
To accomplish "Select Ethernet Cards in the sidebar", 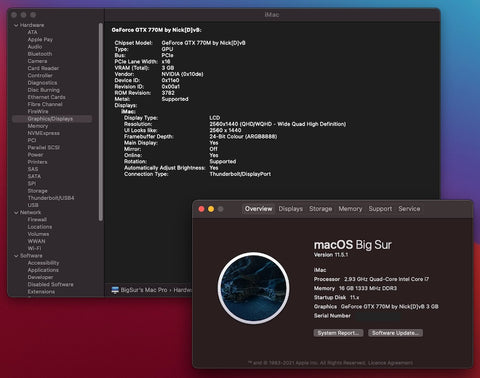I will [46, 97].
